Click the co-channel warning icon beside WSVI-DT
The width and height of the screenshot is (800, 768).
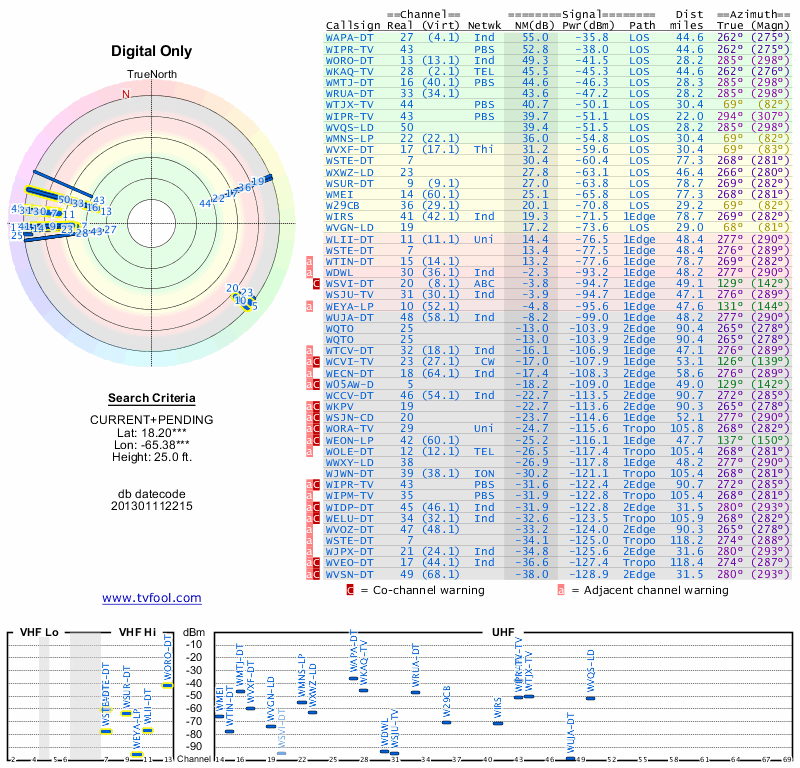(317, 283)
